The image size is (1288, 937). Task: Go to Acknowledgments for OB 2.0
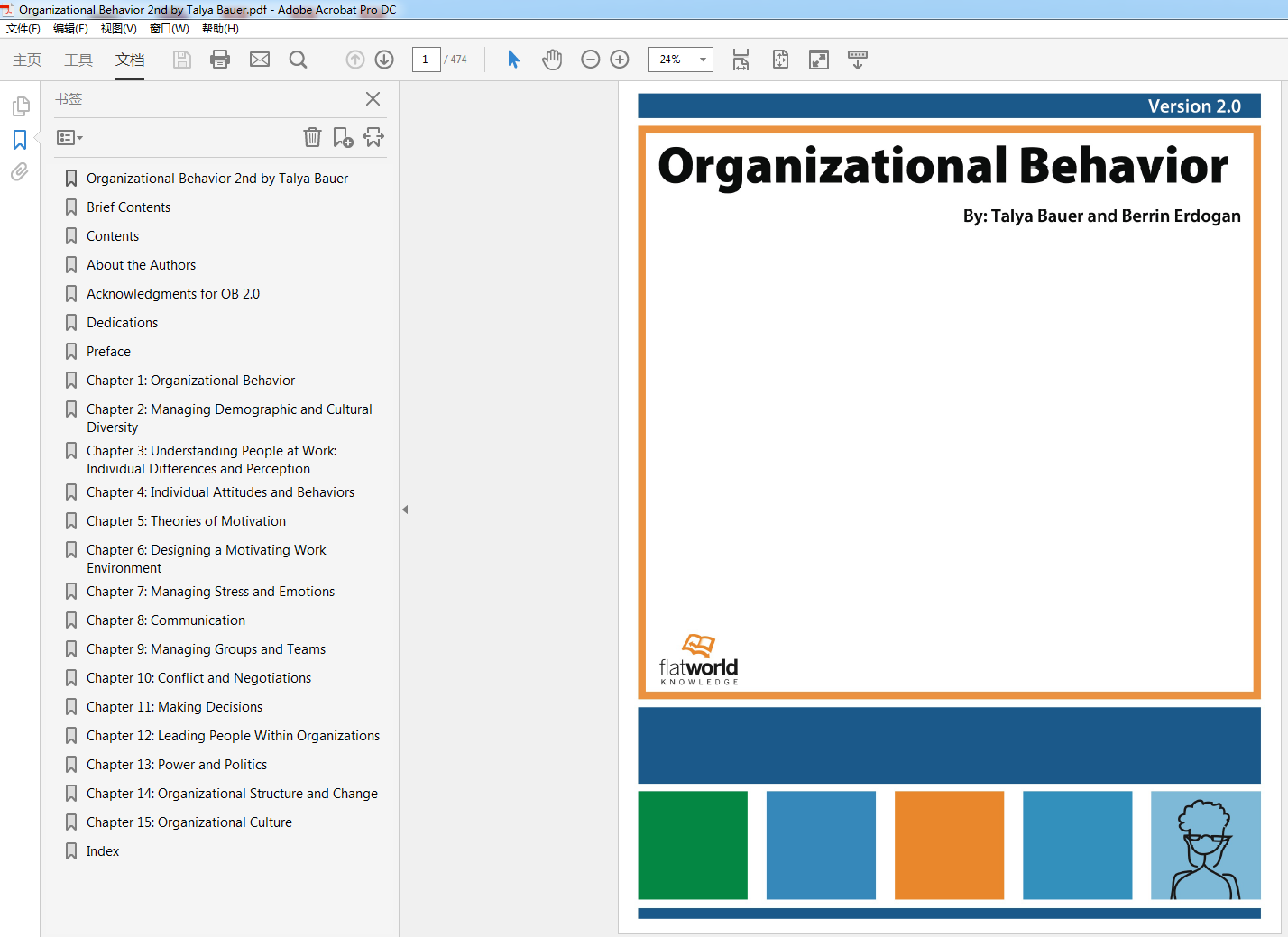[x=173, y=294]
